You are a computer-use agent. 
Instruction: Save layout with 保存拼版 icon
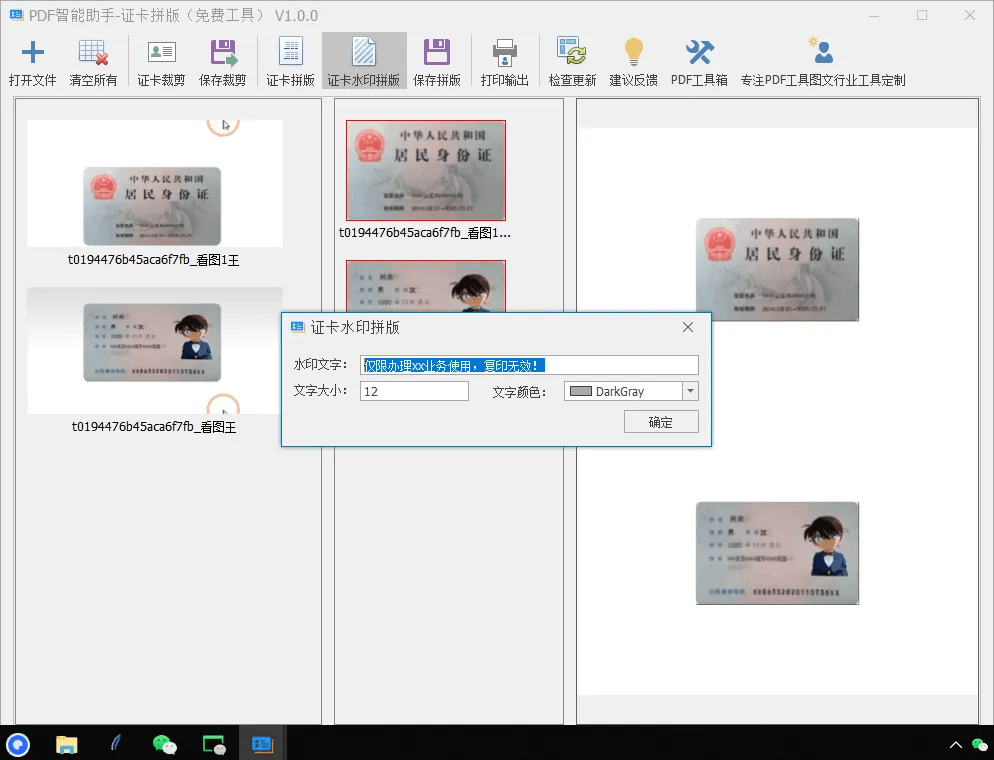pyautogui.click(x=437, y=52)
